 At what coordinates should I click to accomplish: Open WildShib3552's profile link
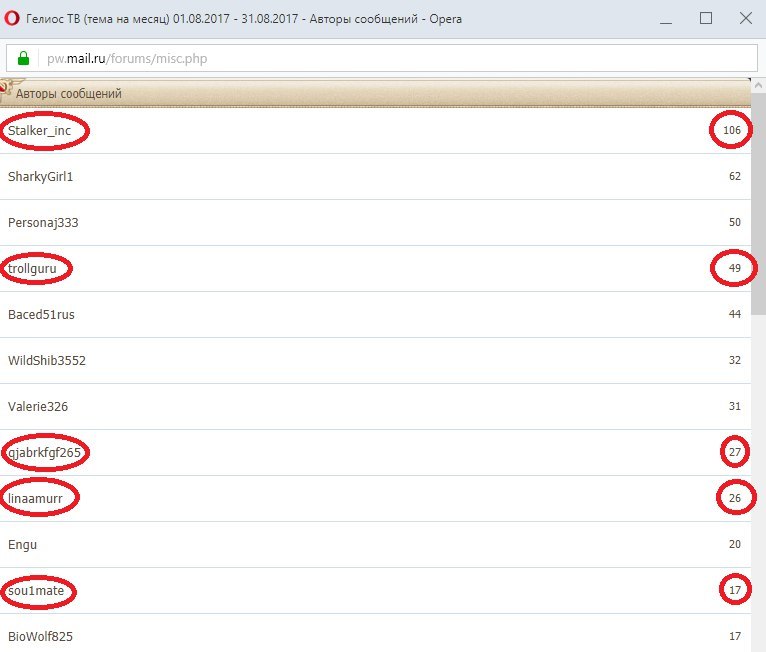tap(46, 361)
